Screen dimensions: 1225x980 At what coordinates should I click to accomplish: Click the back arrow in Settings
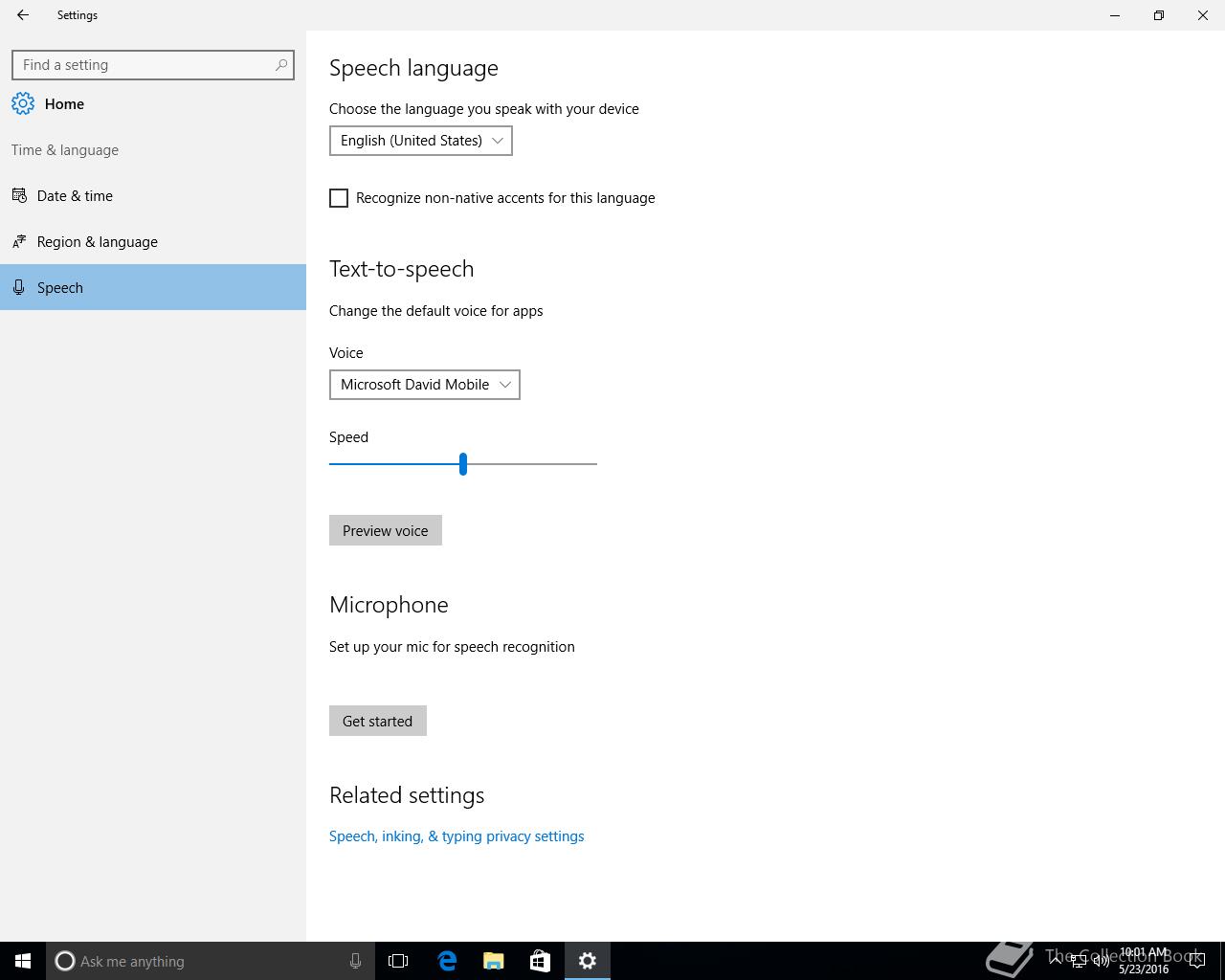click(x=23, y=15)
